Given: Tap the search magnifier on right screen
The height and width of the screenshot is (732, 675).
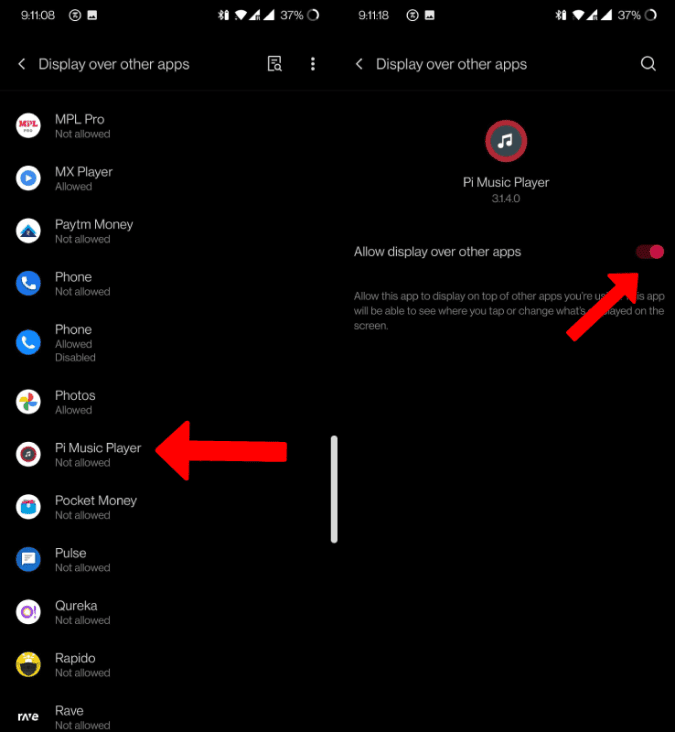Looking at the screenshot, I should [x=648, y=64].
